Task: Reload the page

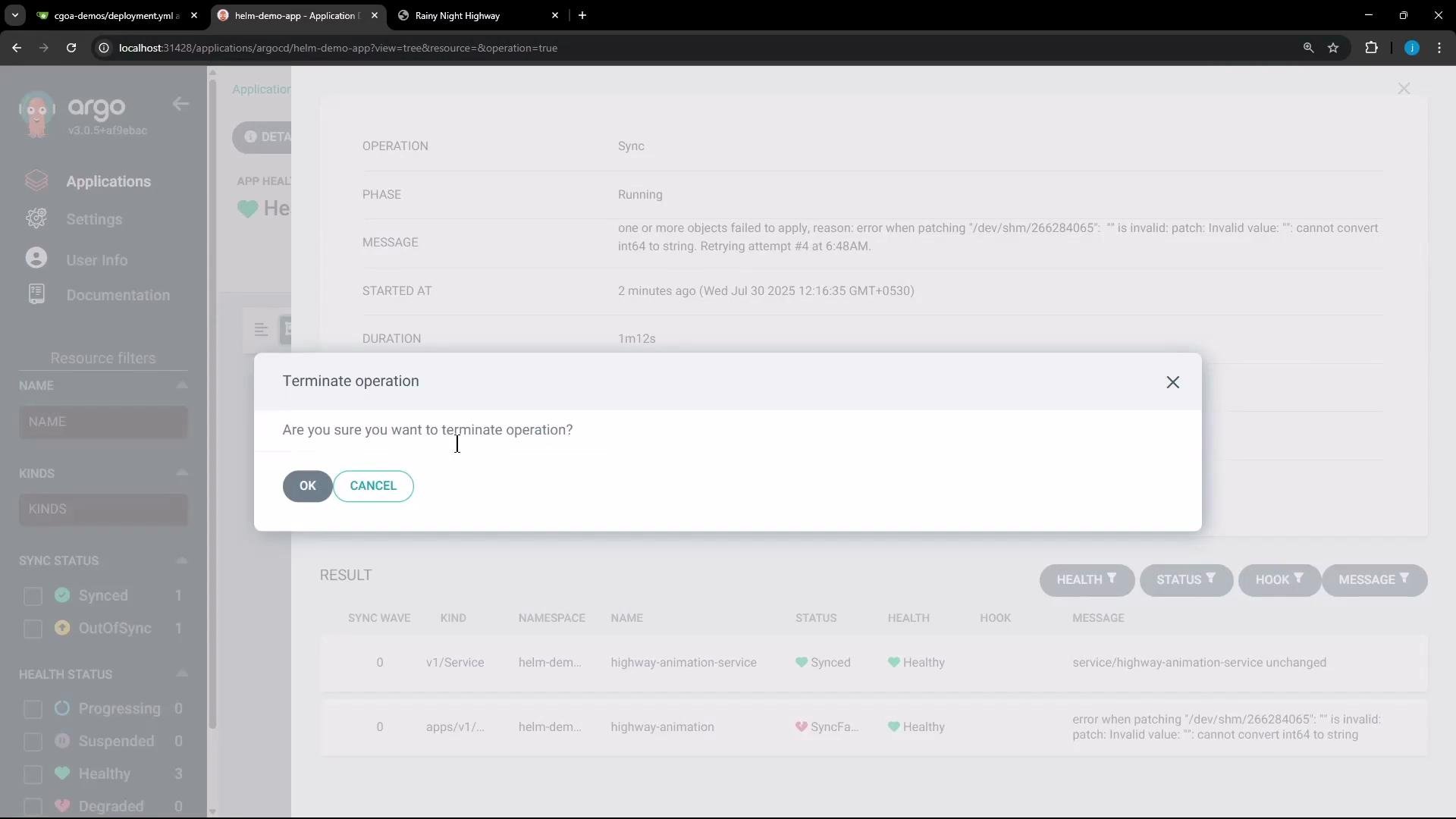Action: 71,48
